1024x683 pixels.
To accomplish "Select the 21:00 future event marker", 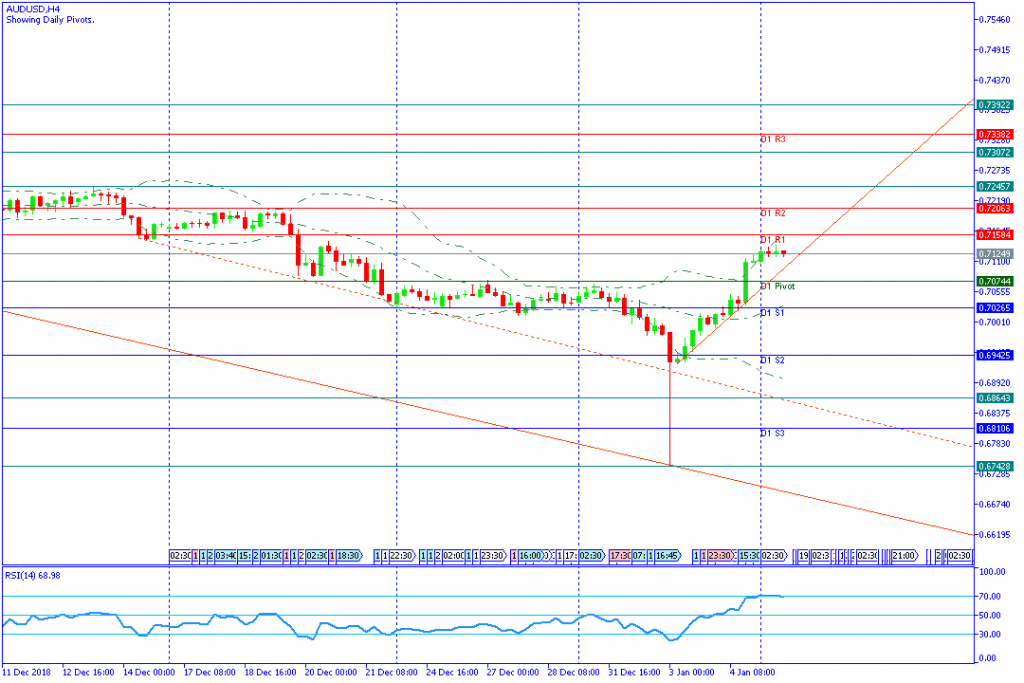I will point(904,556).
